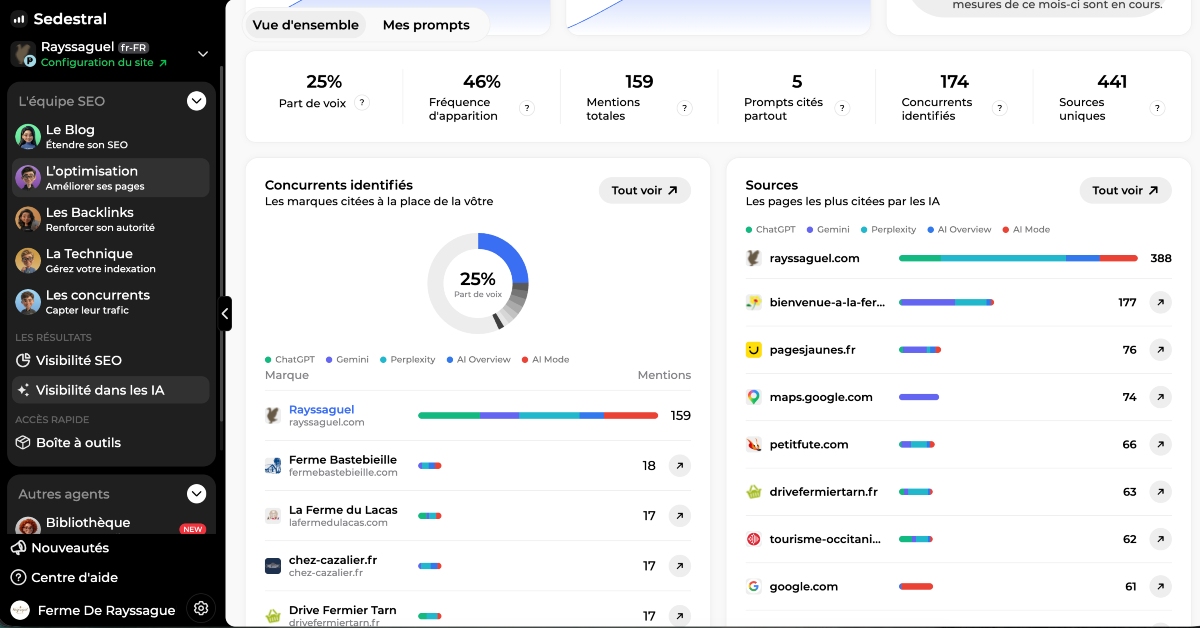Collapse the Autres agents section
The height and width of the screenshot is (628, 1200).
[197, 494]
